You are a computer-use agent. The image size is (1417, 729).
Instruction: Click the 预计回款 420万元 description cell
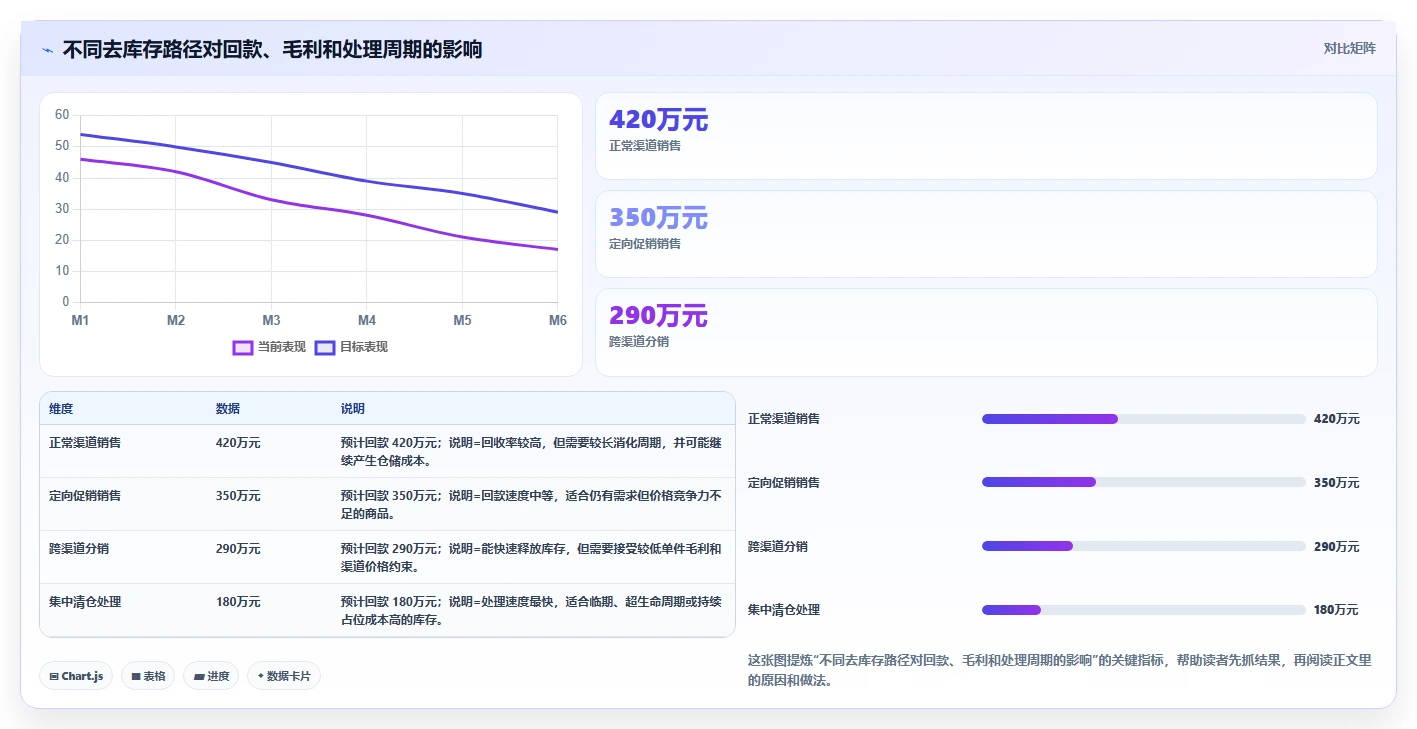[531, 452]
